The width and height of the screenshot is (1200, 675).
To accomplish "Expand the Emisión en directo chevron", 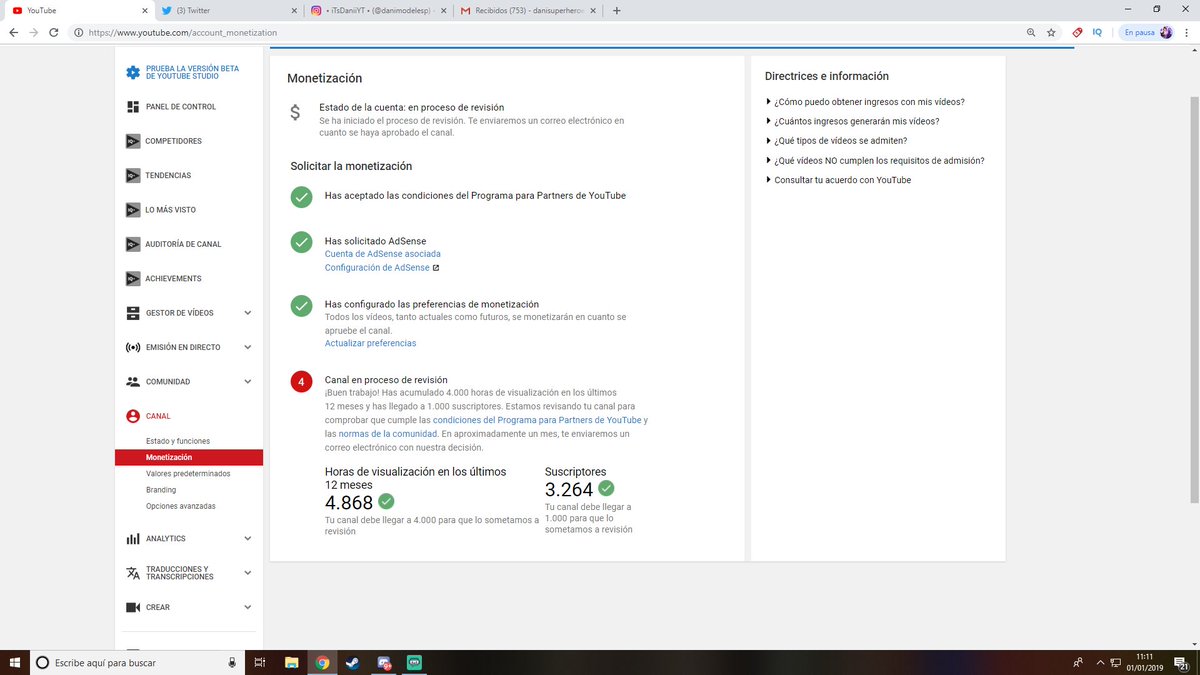I will click(x=248, y=347).
